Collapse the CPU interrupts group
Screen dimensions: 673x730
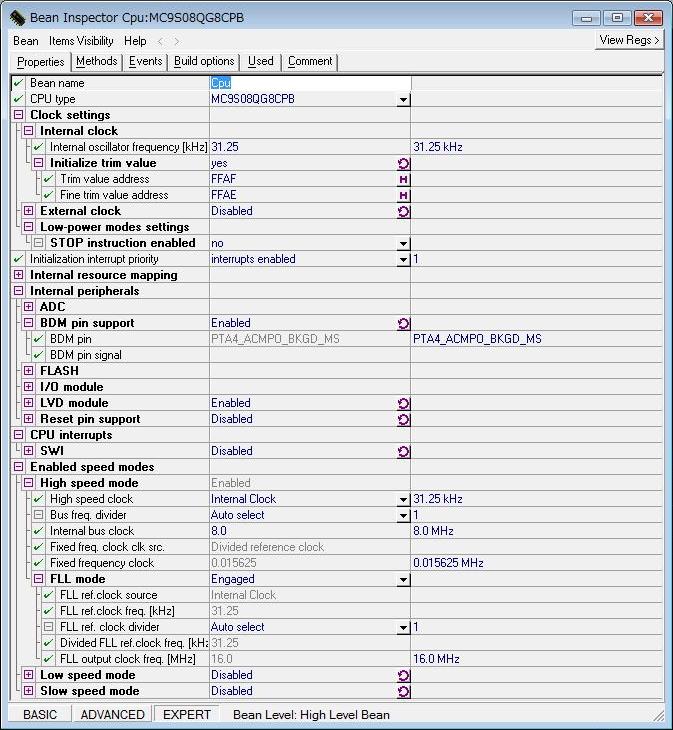pyautogui.click(x=19, y=435)
